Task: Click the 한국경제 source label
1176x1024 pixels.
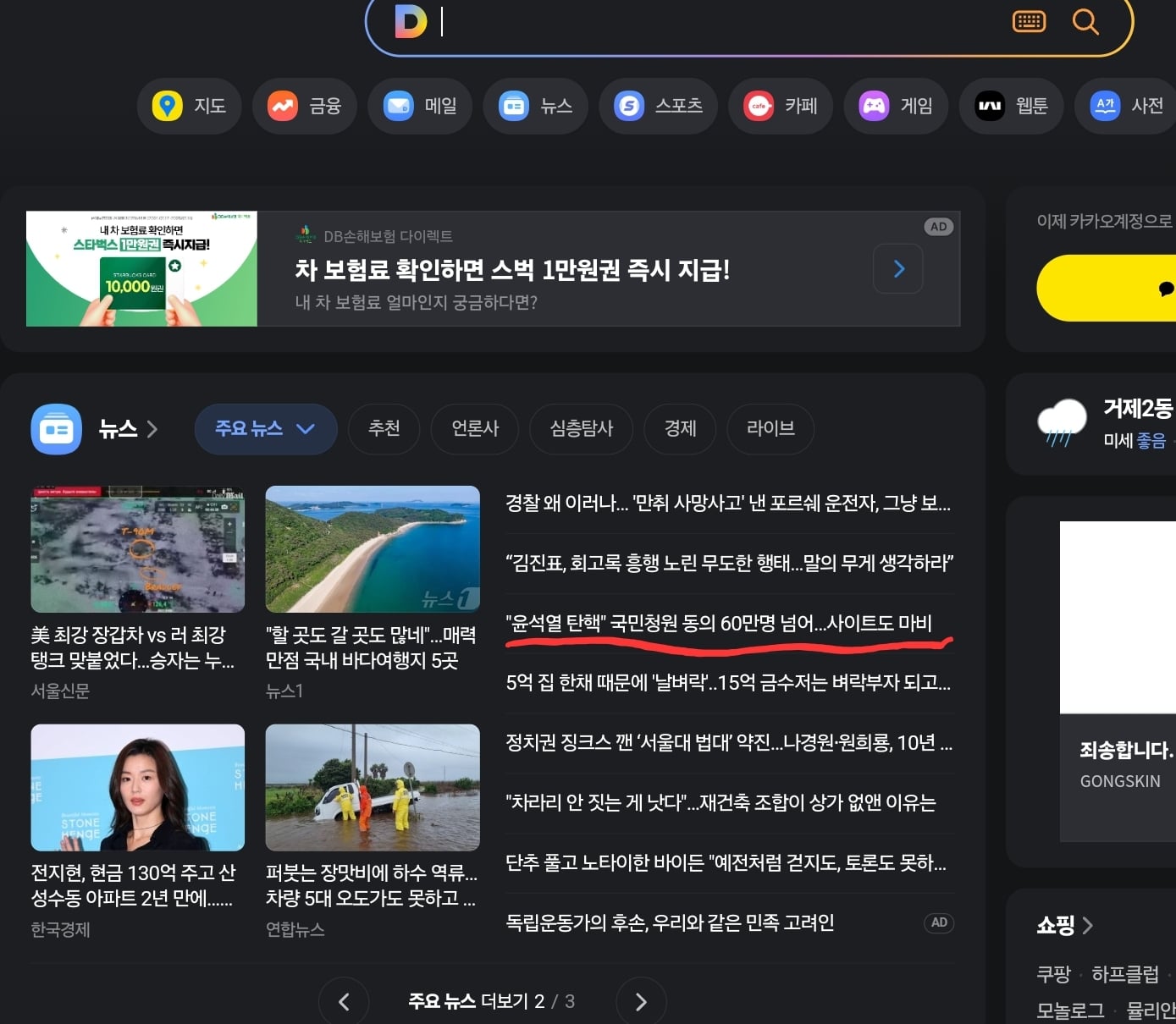Action: (x=60, y=929)
